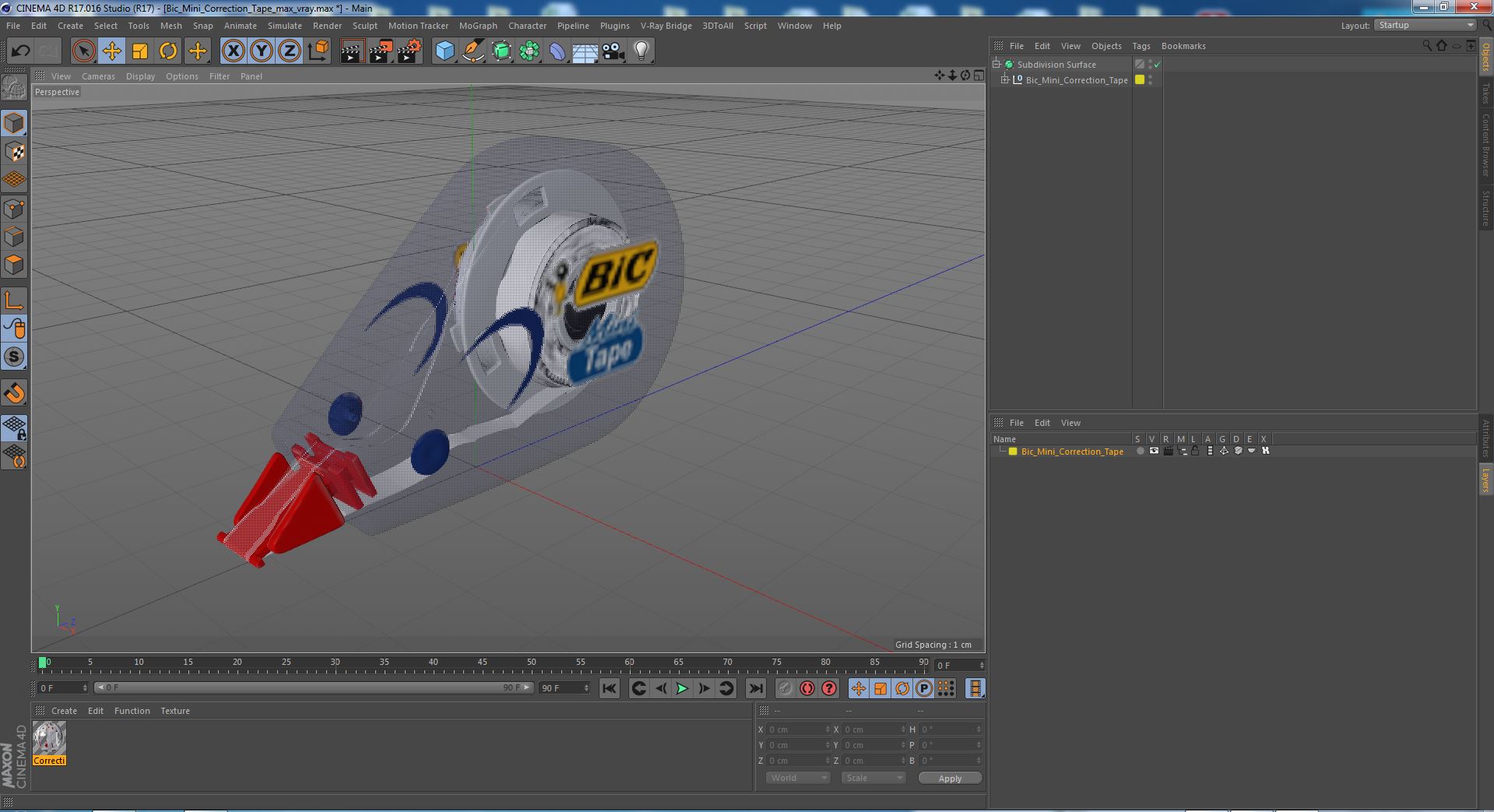Click the Bic_Mini_Correction_Tape yellow layer swatch
The width and height of the screenshot is (1494, 812).
[1140, 79]
